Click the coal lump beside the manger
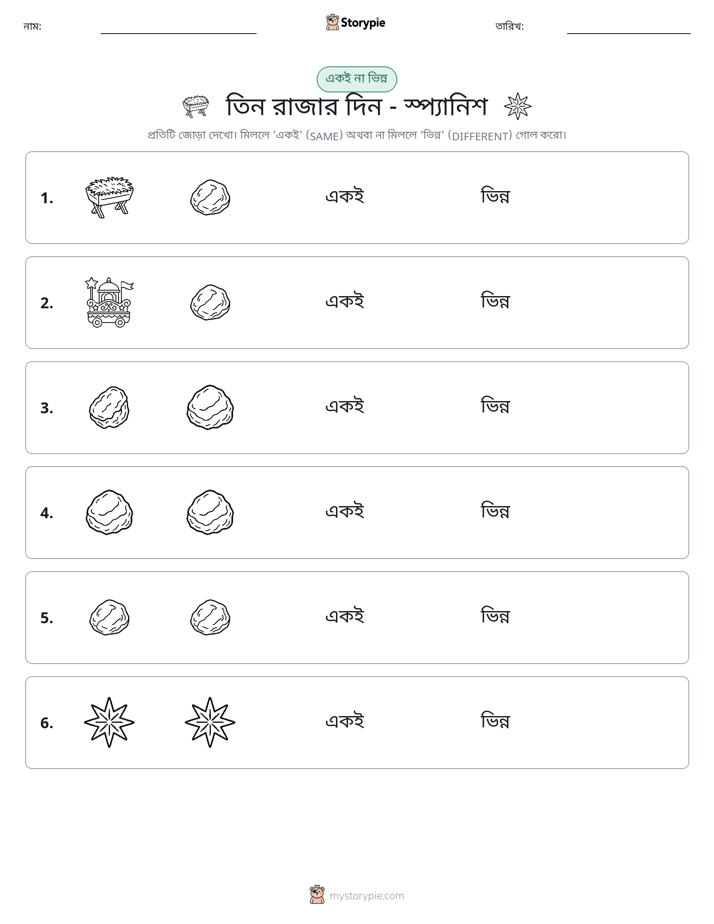Viewport: 714px width, 924px height. (x=210, y=197)
